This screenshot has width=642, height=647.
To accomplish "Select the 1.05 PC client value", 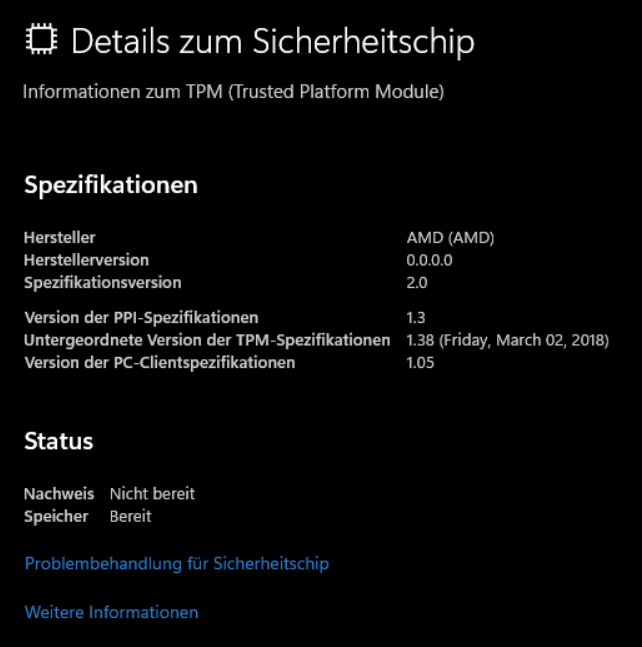I will 420,363.
